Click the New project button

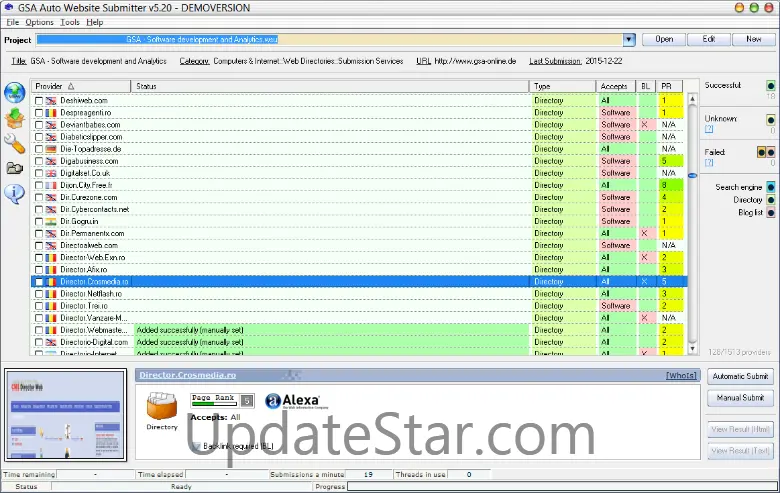753,39
